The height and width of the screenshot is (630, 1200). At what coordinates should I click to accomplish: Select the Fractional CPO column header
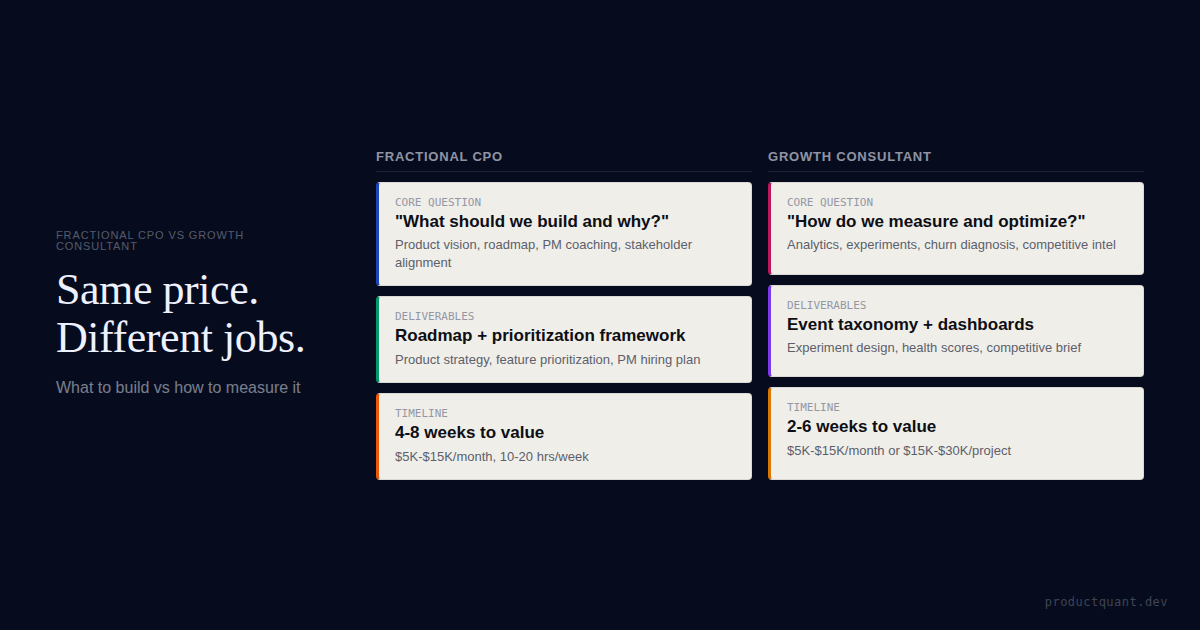coord(439,157)
